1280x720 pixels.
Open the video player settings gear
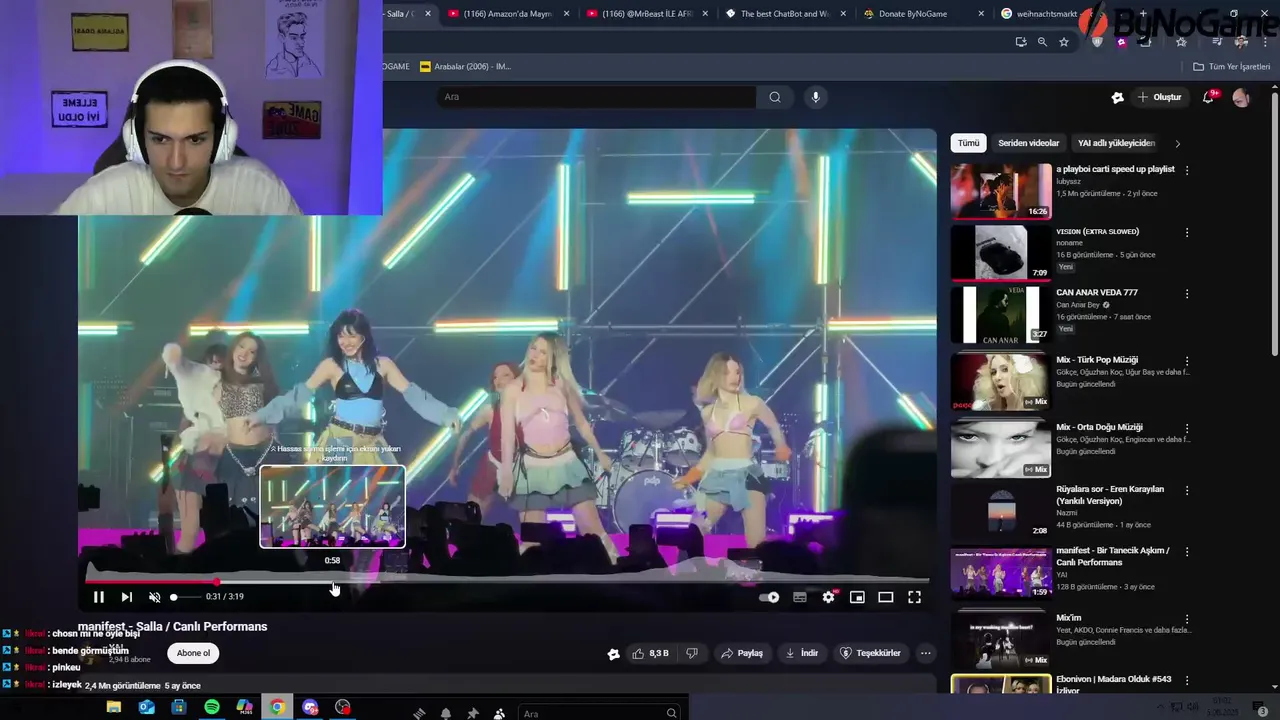click(828, 597)
